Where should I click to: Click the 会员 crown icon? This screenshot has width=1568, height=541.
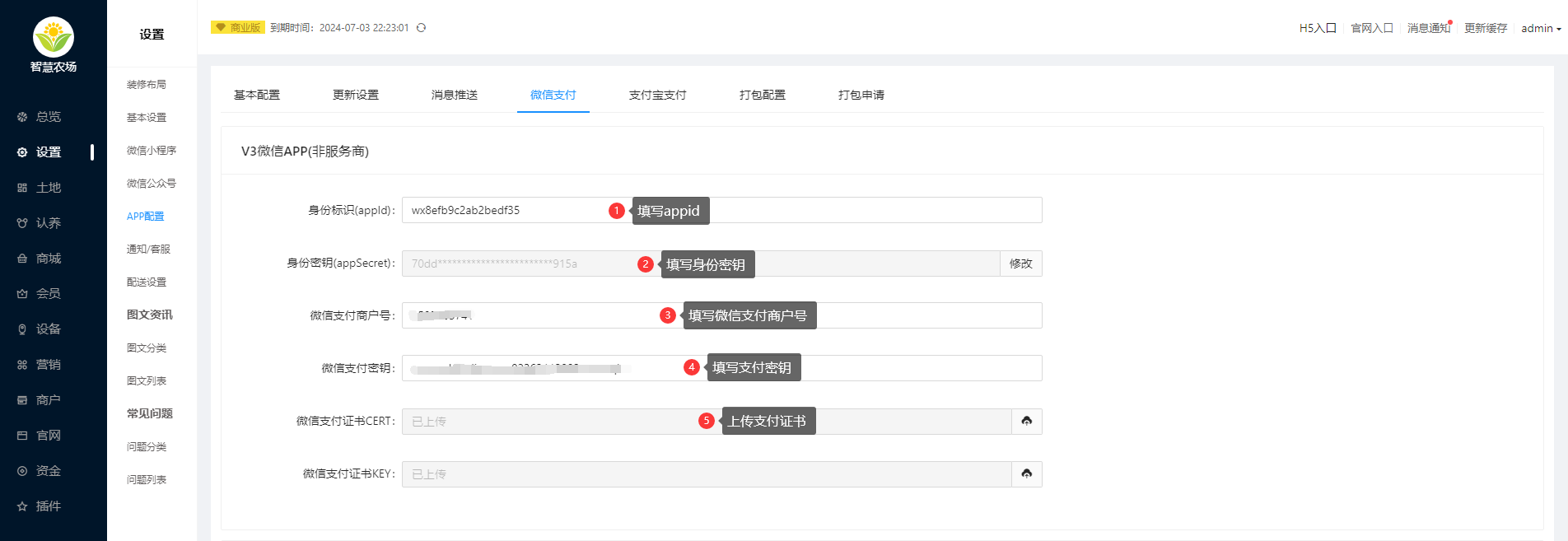click(x=22, y=294)
